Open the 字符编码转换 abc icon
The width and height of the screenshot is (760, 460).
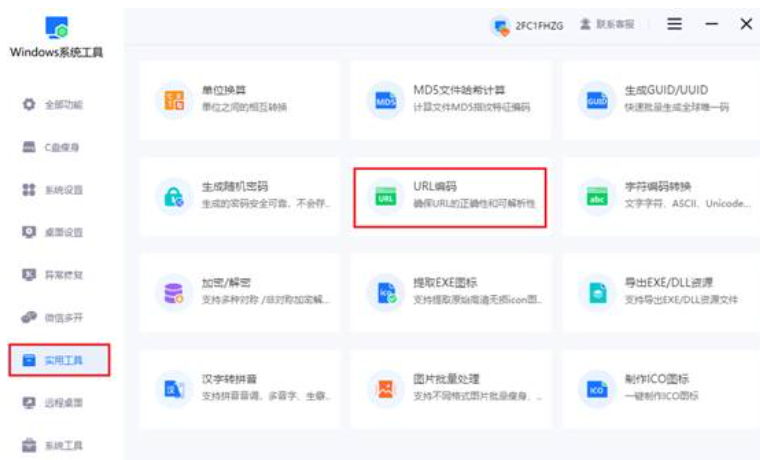[x=597, y=197]
